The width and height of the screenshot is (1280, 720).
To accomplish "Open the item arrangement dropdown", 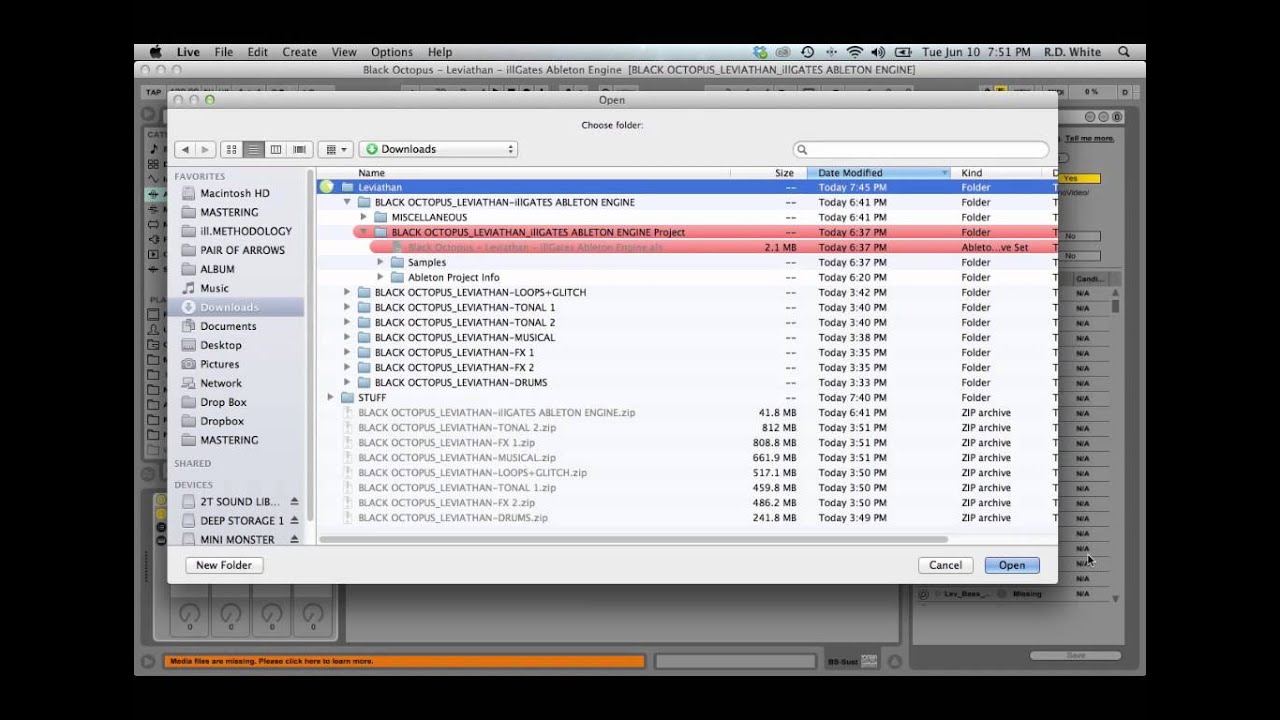I will pyautogui.click(x=335, y=149).
